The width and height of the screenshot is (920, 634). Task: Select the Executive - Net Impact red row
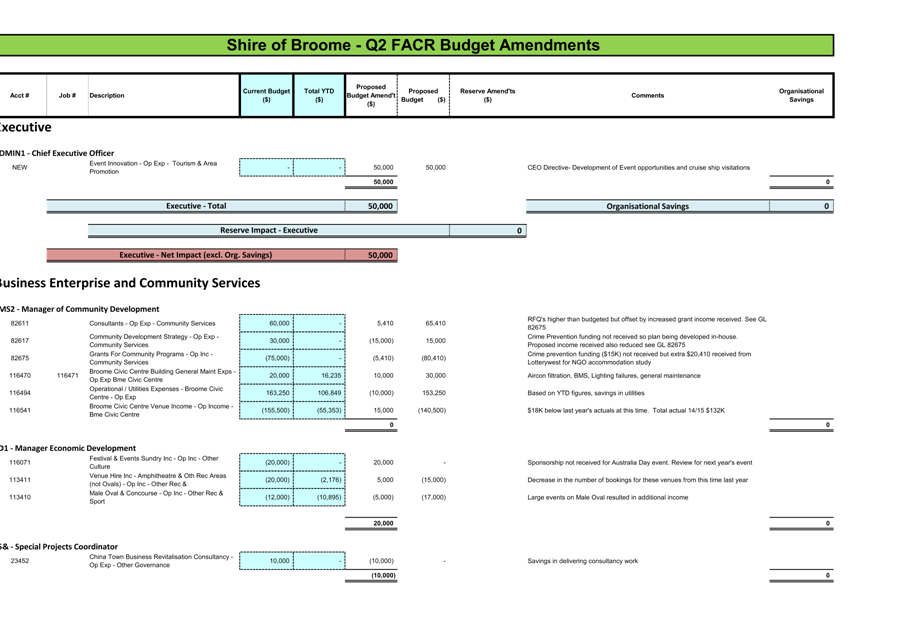click(195, 255)
